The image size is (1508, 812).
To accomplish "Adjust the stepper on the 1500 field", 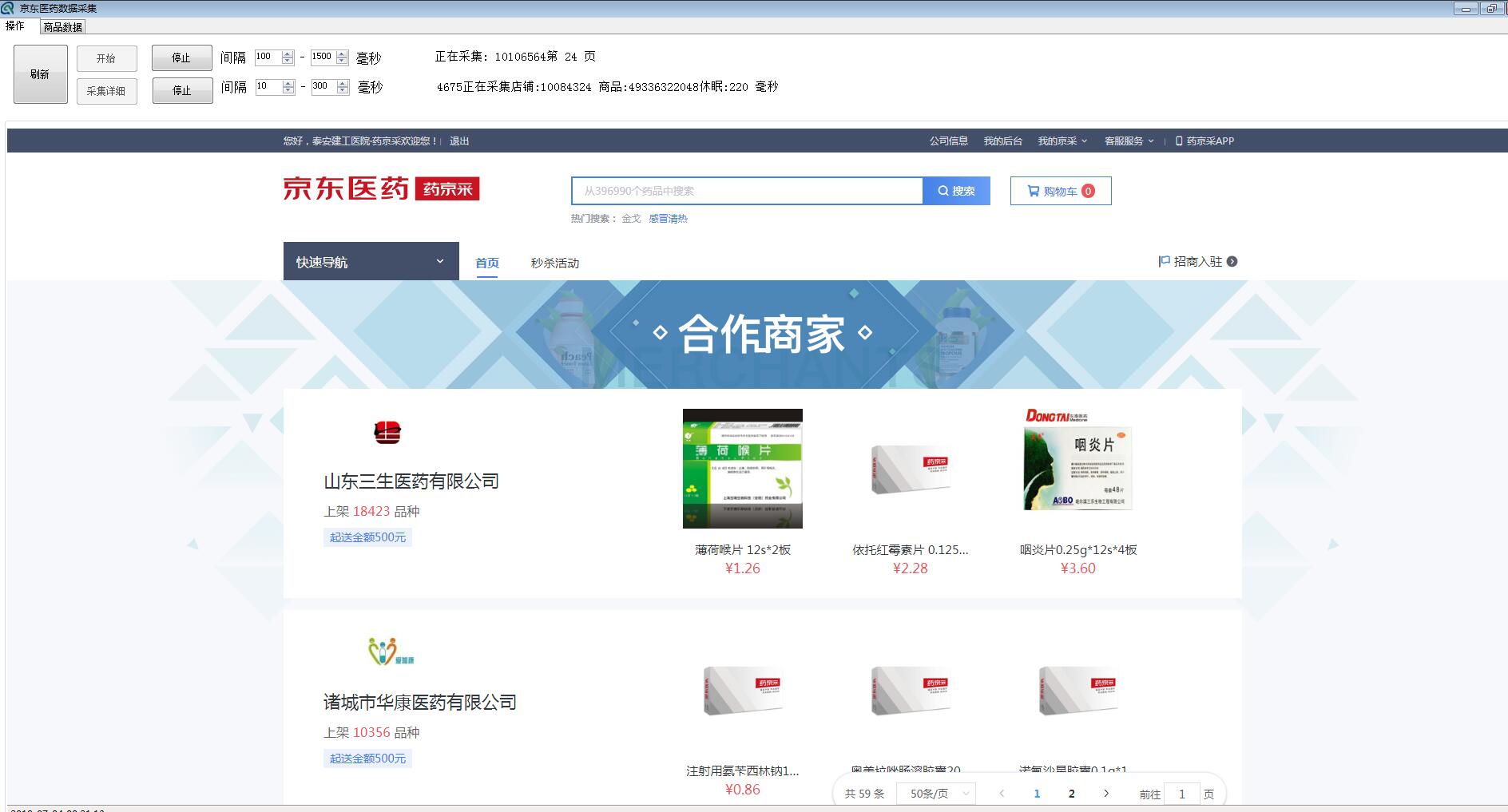I will pyautogui.click(x=342, y=57).
